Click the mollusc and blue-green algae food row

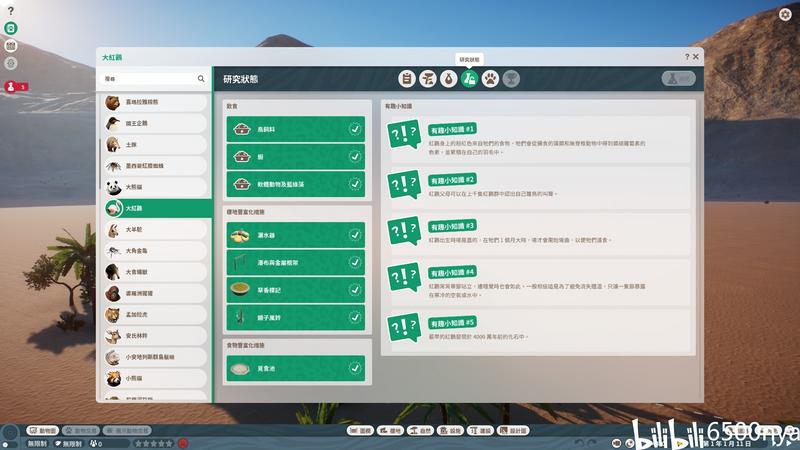tap(296, 184)
